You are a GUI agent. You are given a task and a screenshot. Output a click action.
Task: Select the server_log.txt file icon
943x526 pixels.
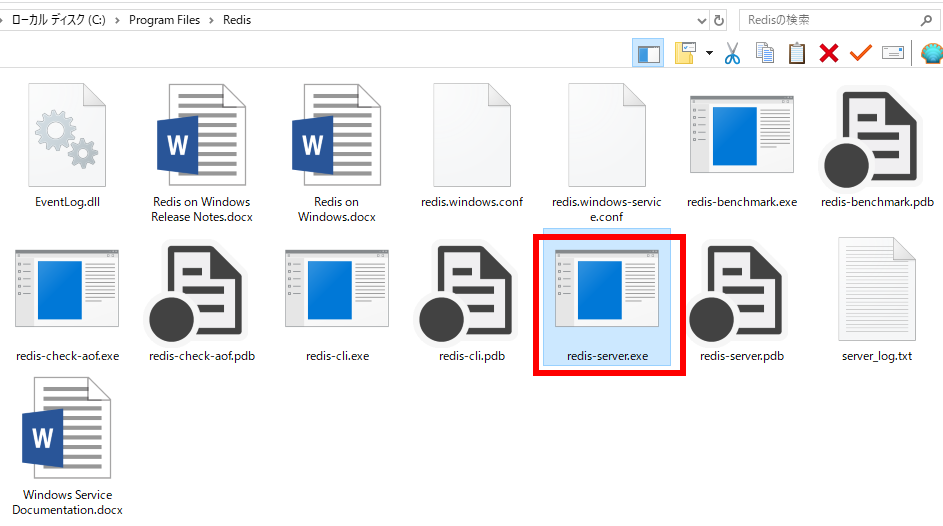tap(877, 289)
